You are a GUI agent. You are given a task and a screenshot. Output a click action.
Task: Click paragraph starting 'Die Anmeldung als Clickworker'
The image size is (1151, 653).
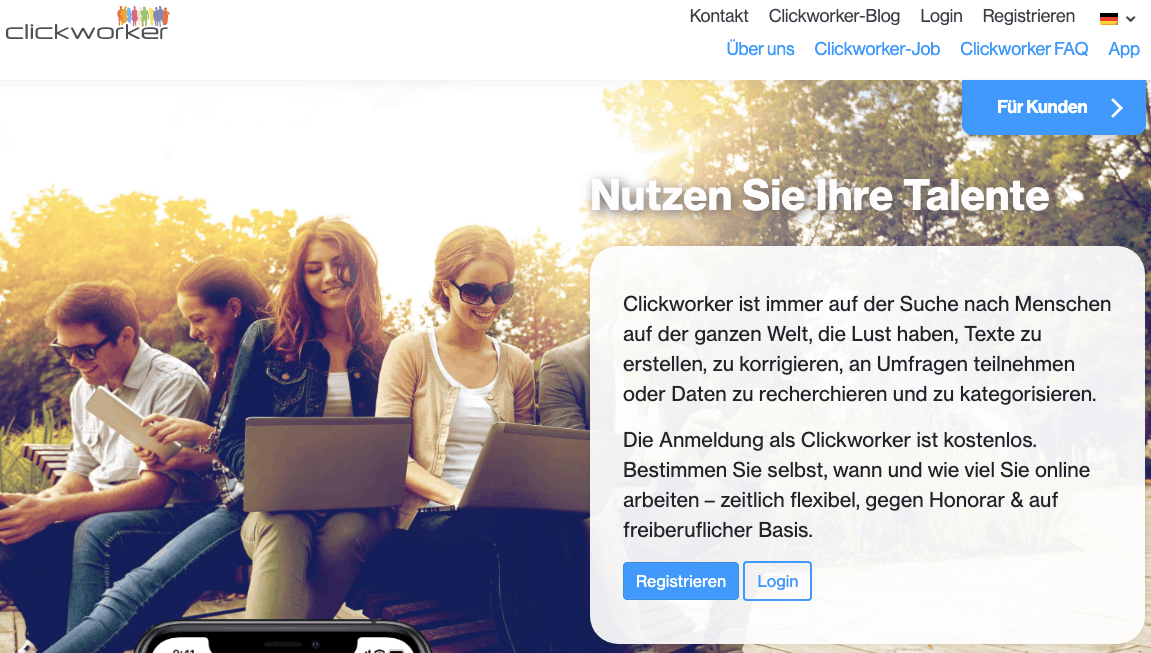[856, 485]
